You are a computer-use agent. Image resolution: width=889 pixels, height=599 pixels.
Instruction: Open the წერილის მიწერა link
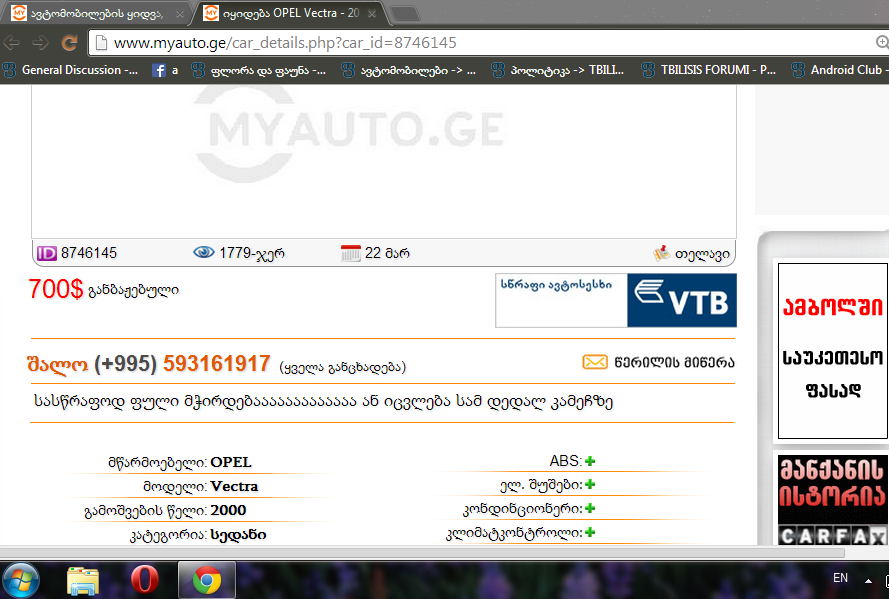[674, 362]
